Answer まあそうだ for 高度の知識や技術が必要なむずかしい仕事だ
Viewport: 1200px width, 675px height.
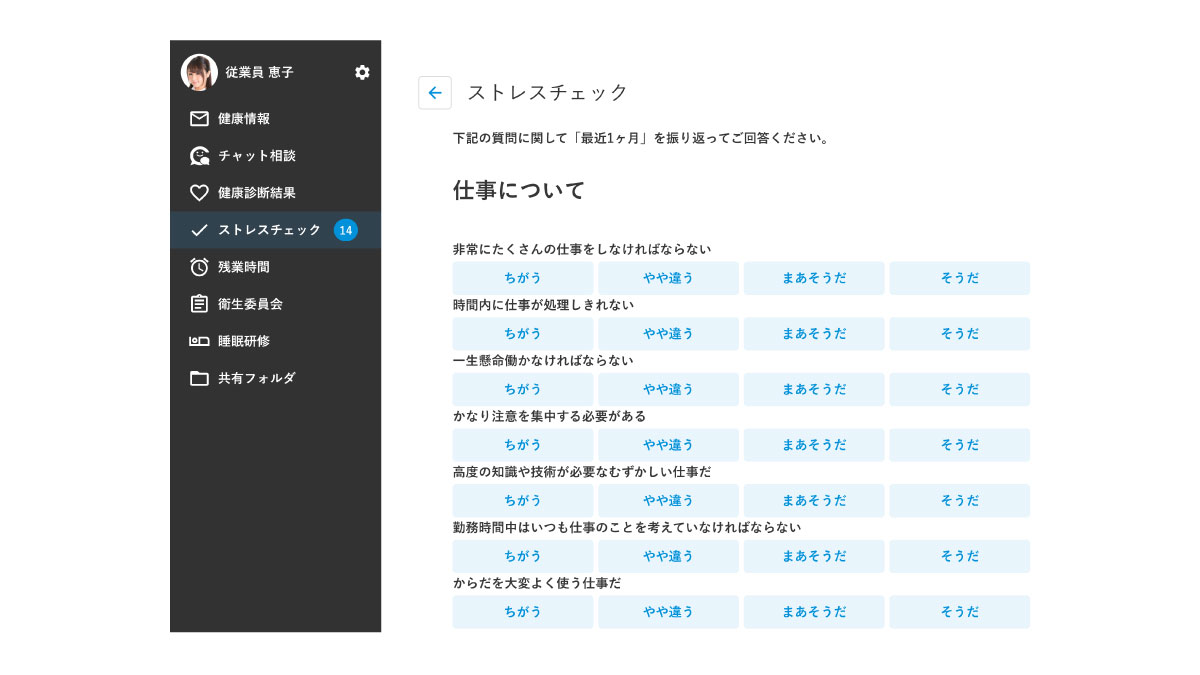pos(814,500)
